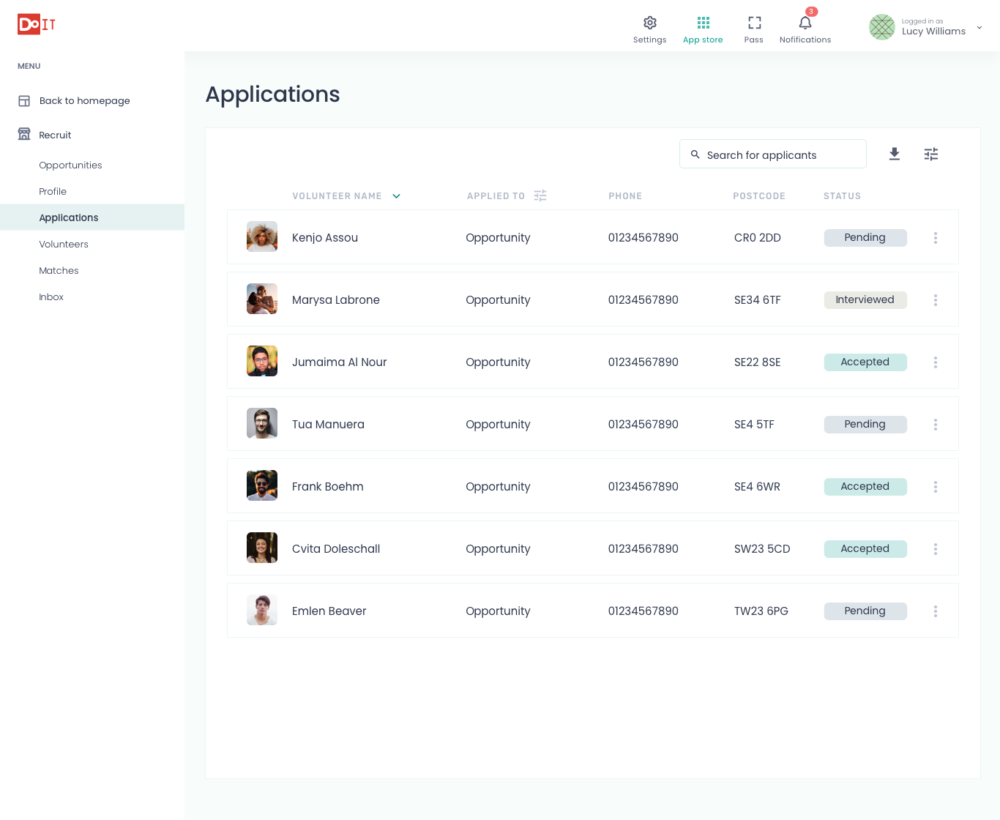This screenshot has width=1000, height=820.
Task: Open the App store grid icon
Action: 703,23
